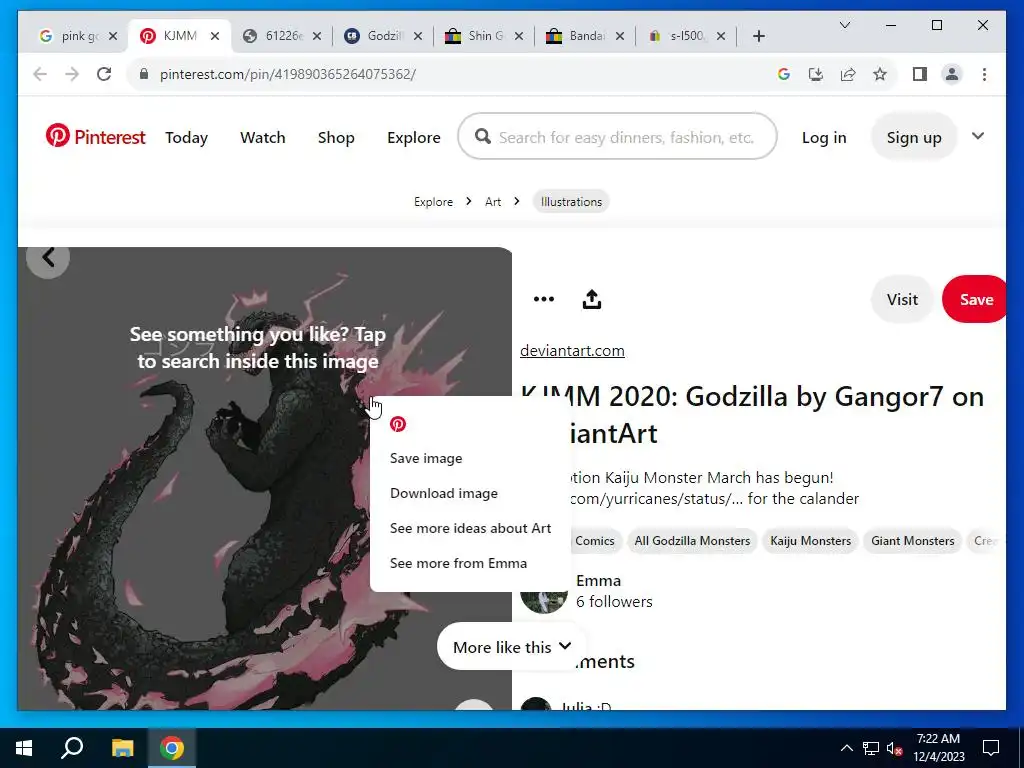
Task: Expand the More like this dropdown
Action: pyautogui.click(x=511, y=647)
